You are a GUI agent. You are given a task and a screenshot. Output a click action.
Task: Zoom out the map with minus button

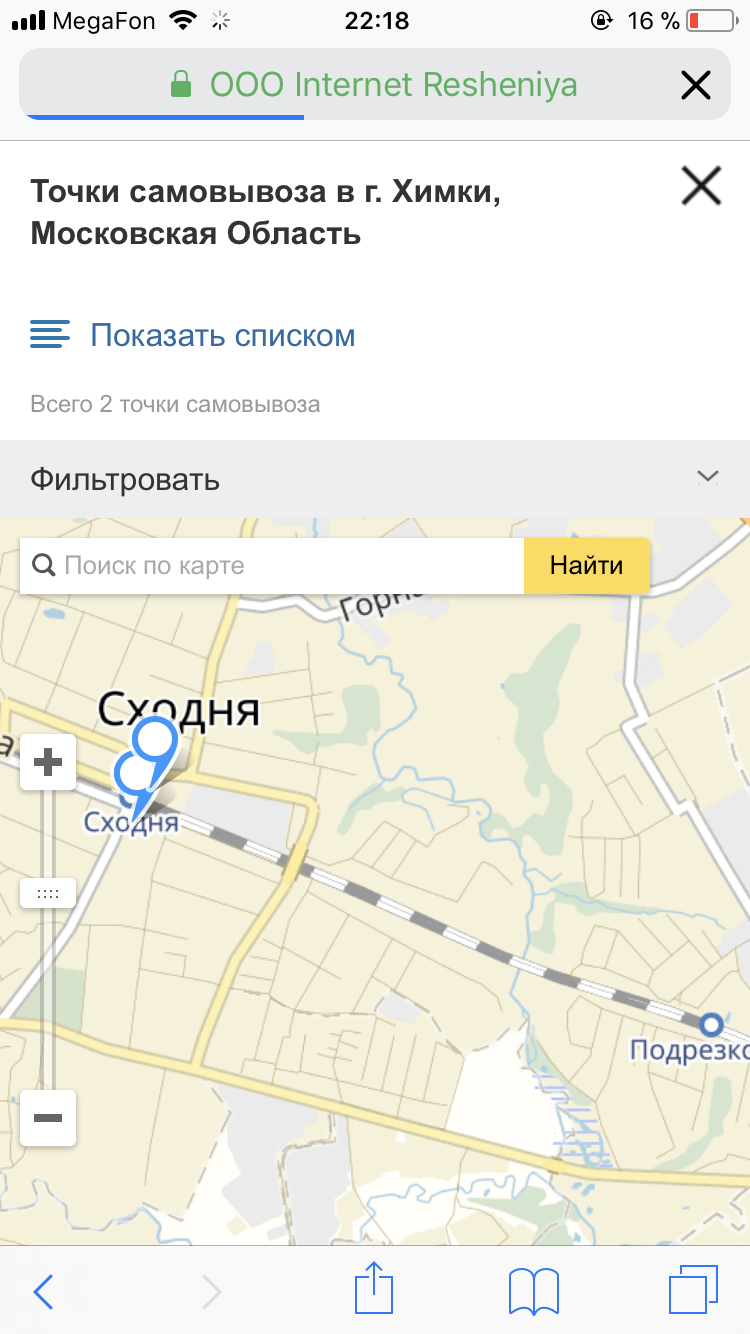tap(48, 1117)
